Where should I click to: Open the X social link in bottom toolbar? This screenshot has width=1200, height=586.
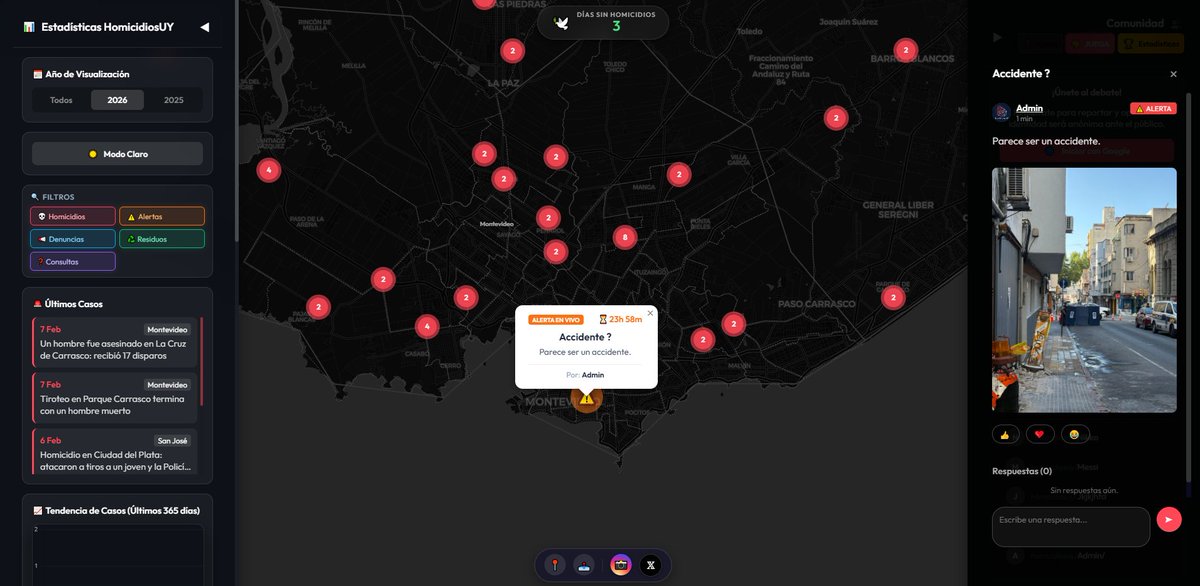(x=651, y=565)
